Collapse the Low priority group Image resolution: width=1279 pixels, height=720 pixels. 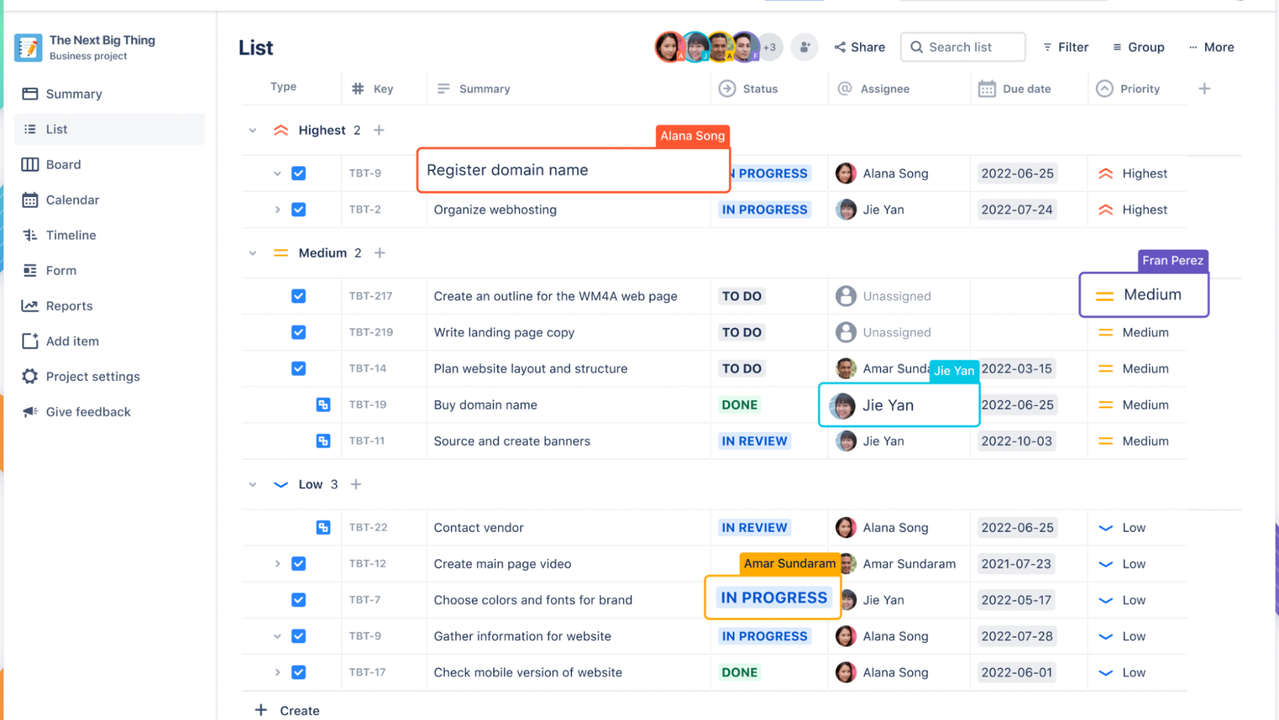tap(252, 484)
